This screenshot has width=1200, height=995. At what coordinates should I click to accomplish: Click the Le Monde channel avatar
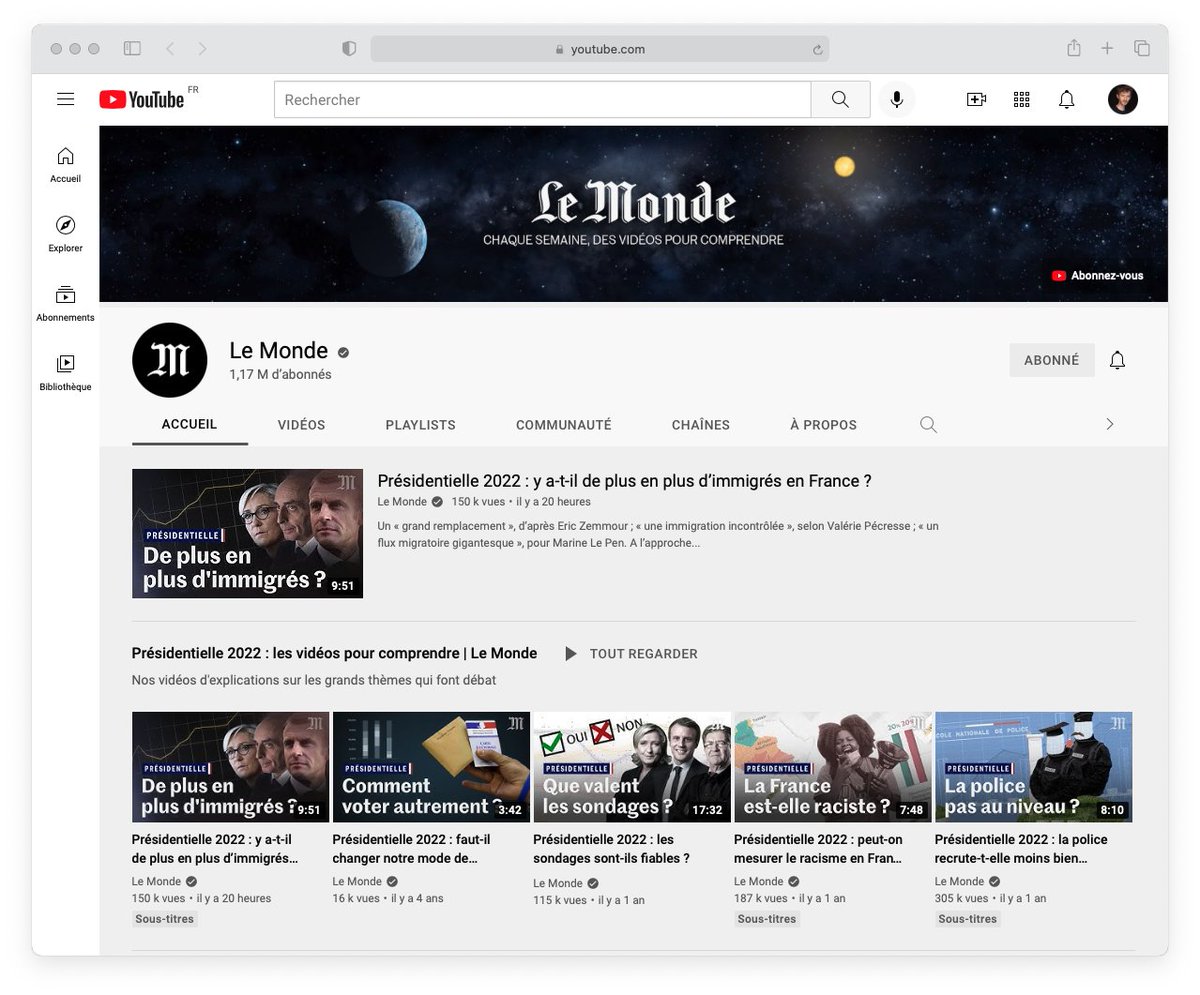click(x=170, y=360)
